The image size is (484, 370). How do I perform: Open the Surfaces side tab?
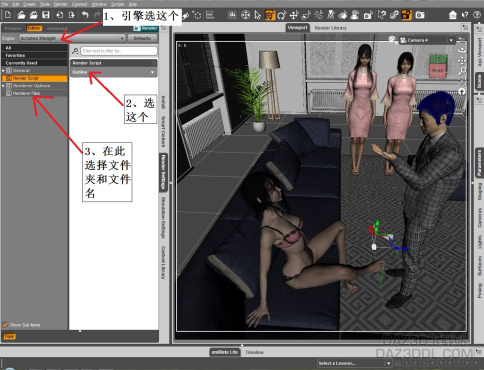480,265
